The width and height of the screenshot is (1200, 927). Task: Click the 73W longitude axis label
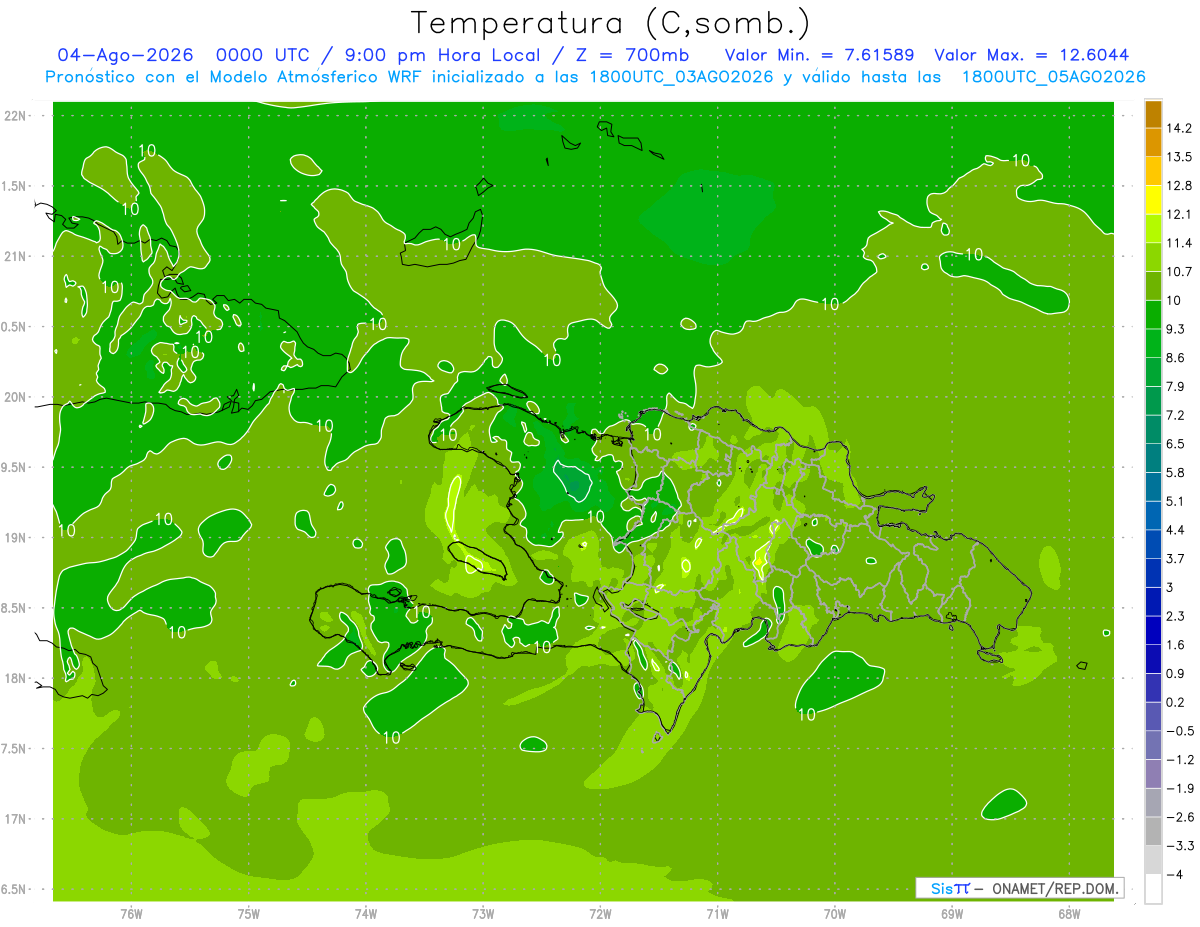coord(483,913)
